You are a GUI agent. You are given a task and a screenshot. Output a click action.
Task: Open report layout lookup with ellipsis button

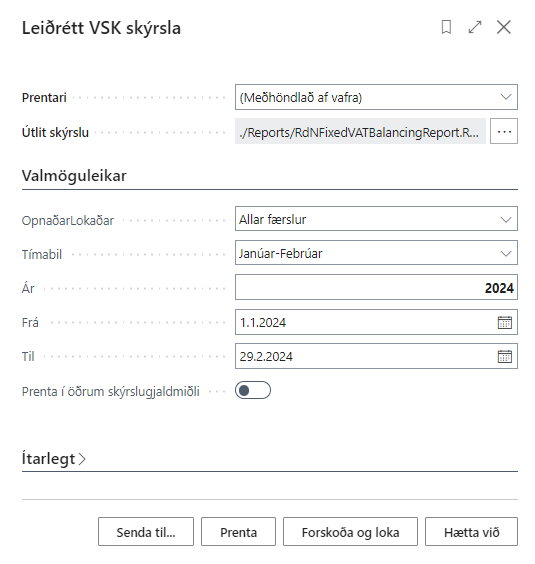coord(504,131)
